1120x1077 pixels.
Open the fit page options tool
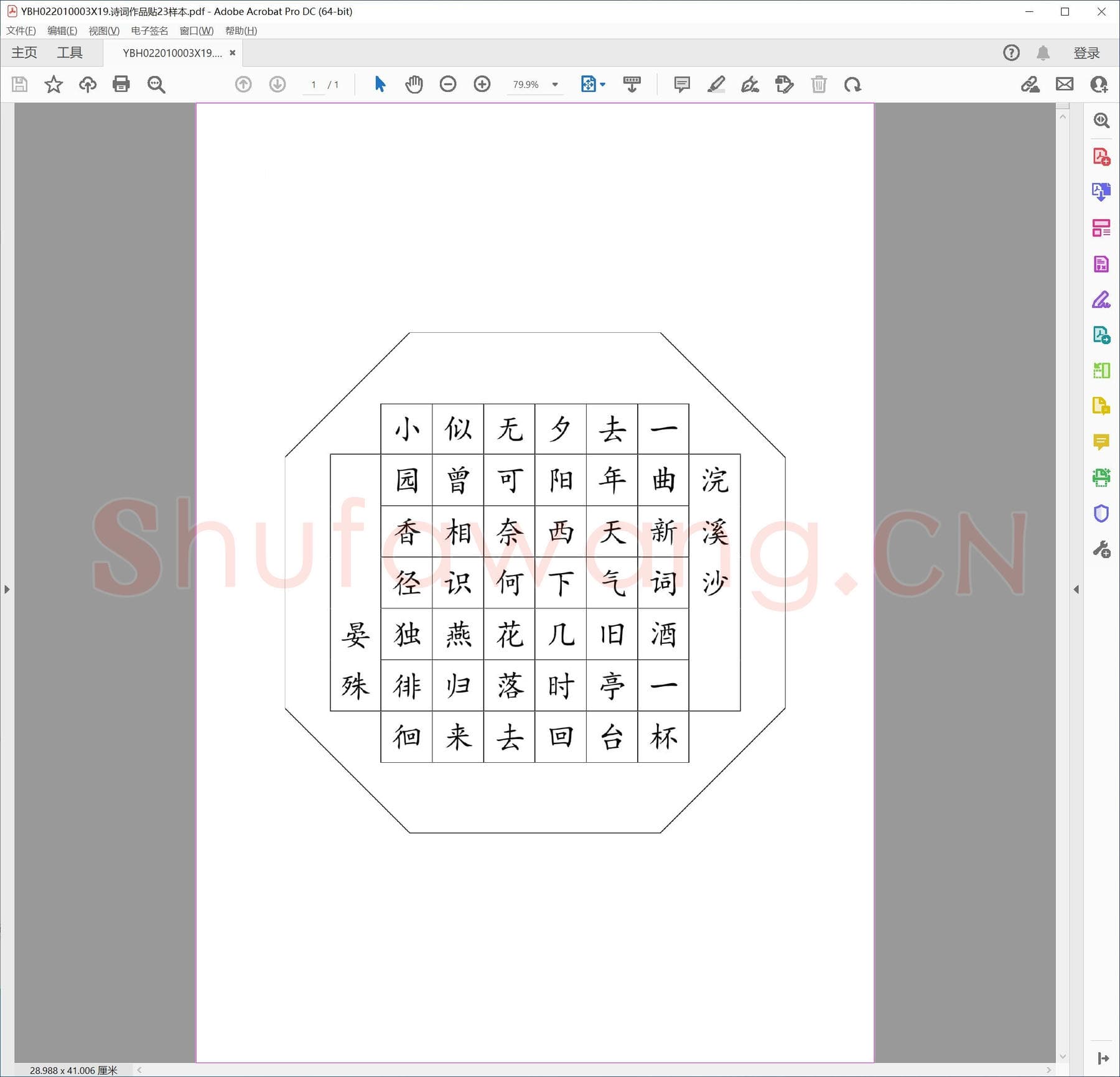point(588,84)
